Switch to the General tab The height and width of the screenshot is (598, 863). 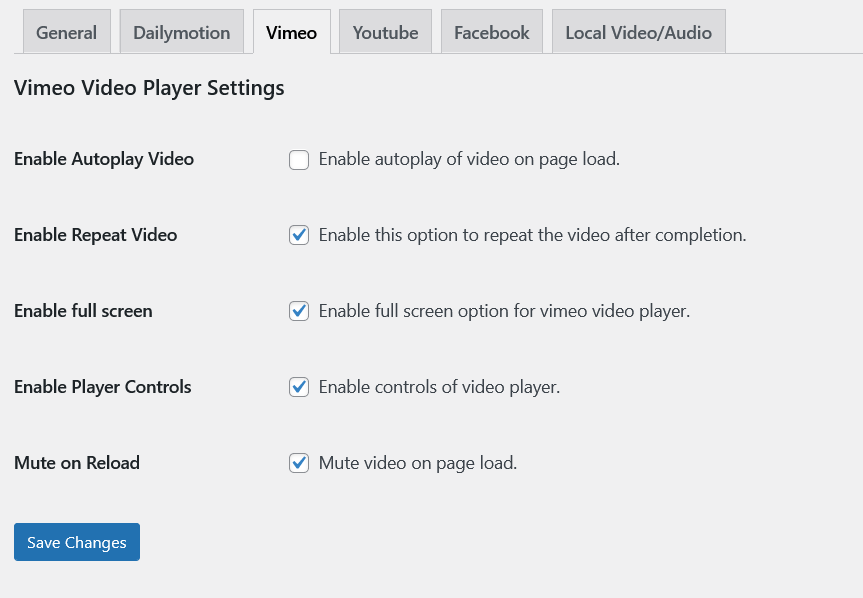[x=66, y=33]
